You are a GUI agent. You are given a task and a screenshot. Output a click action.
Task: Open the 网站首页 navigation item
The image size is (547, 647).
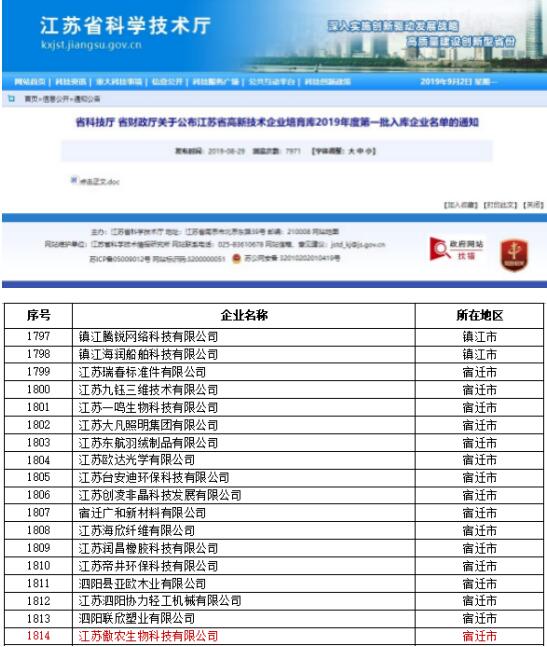point(29,82)
